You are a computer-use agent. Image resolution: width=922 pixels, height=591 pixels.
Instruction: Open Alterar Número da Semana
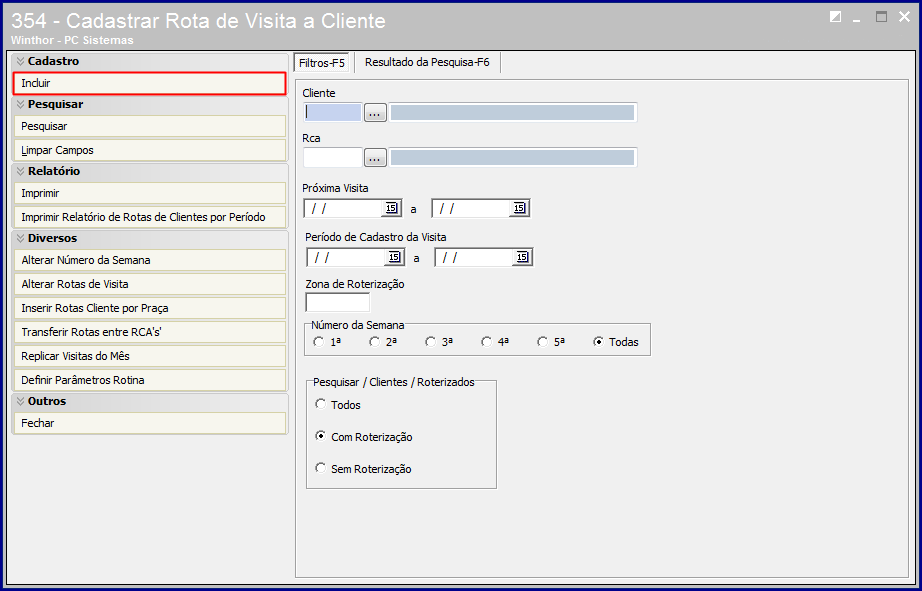coord(149,261)
